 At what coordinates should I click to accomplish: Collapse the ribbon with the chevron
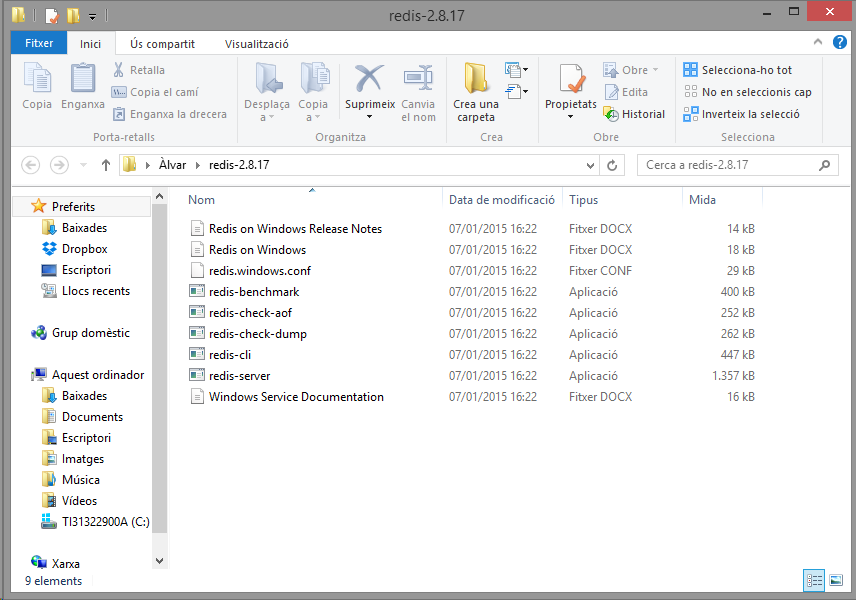click(818, 43)
